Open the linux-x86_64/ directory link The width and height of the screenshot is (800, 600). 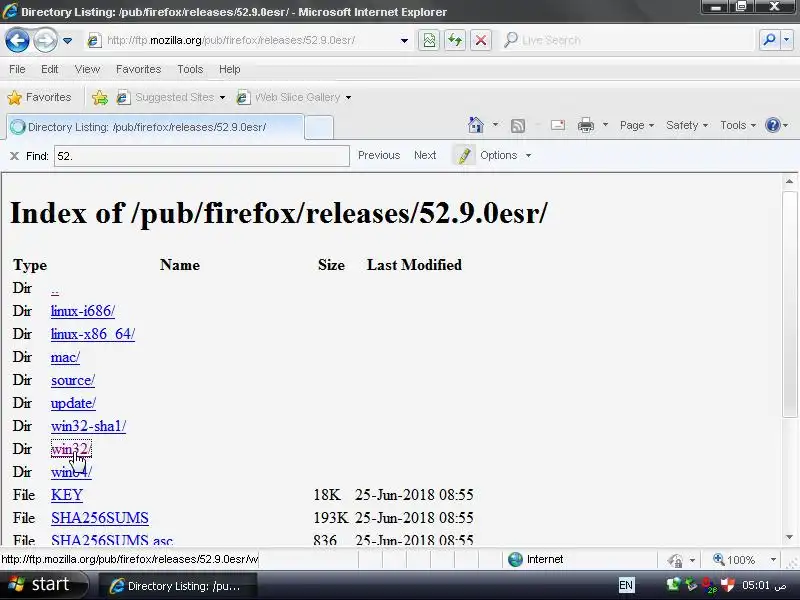[93, 334]
